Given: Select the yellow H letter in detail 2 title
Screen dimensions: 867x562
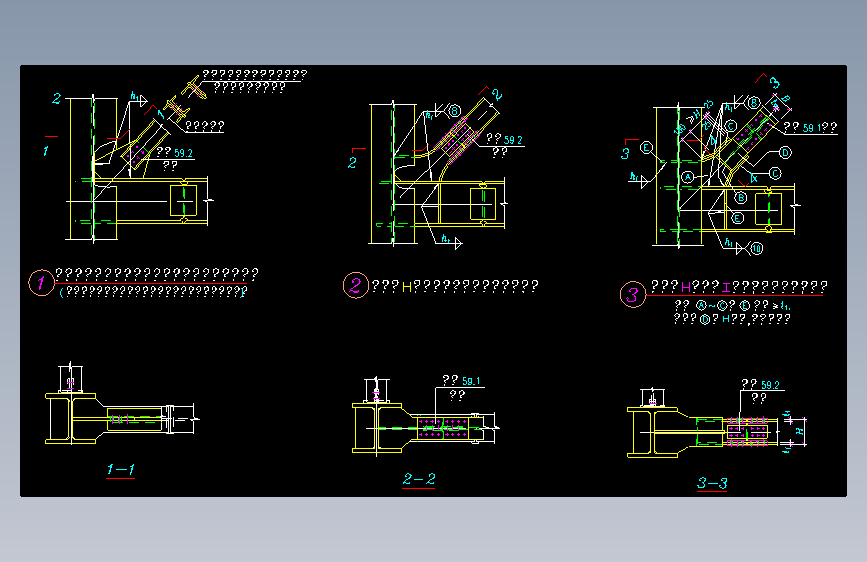Looking at the screenshot, I should click(x=406, y=287).
